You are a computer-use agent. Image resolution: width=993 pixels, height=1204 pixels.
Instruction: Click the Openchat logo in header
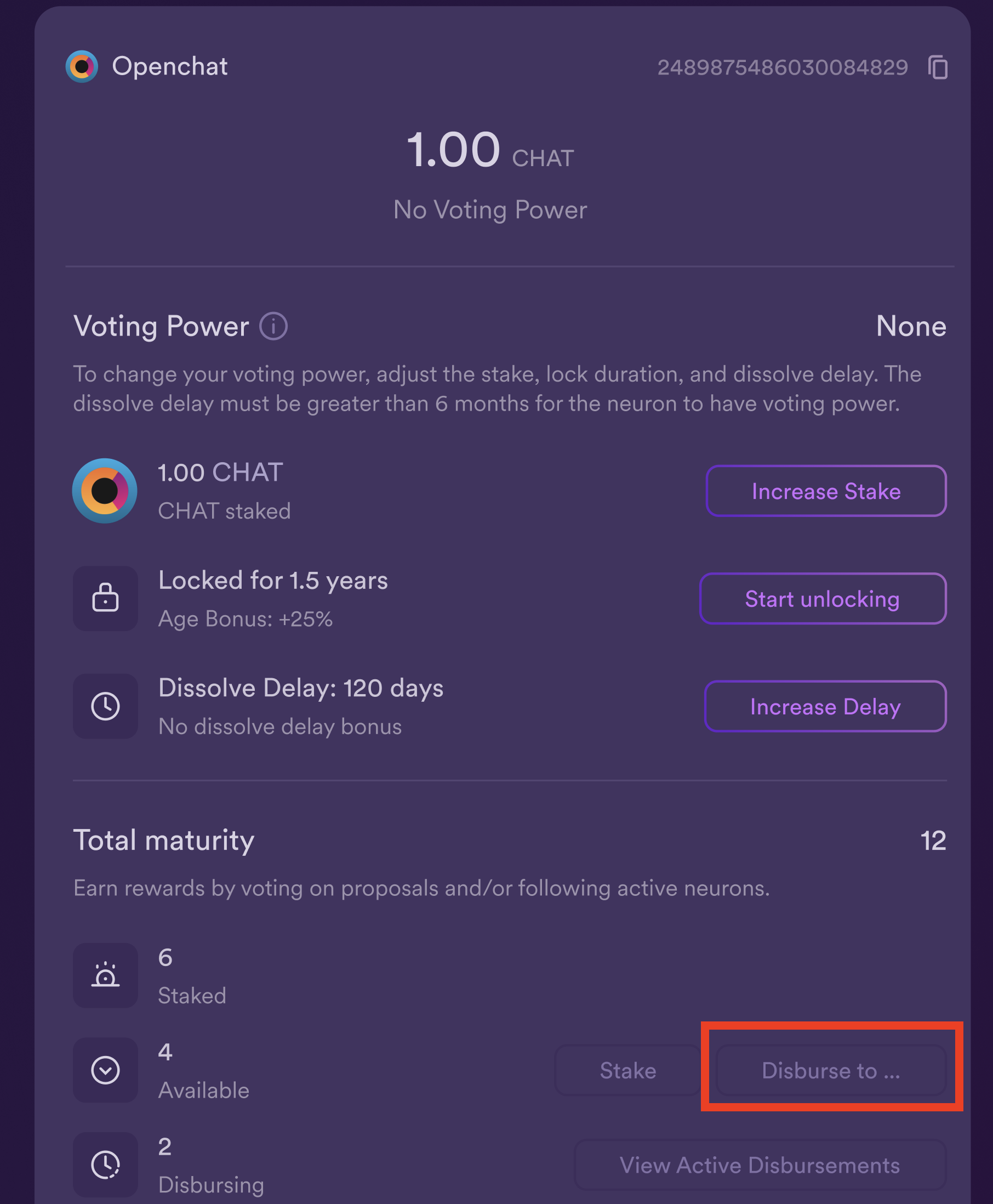click(x=82, y=66)
